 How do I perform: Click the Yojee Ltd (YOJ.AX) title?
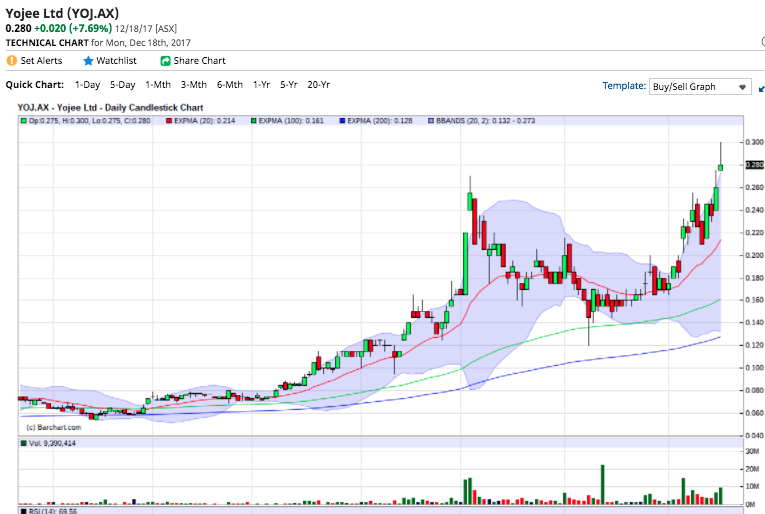[x=62, y=13]
